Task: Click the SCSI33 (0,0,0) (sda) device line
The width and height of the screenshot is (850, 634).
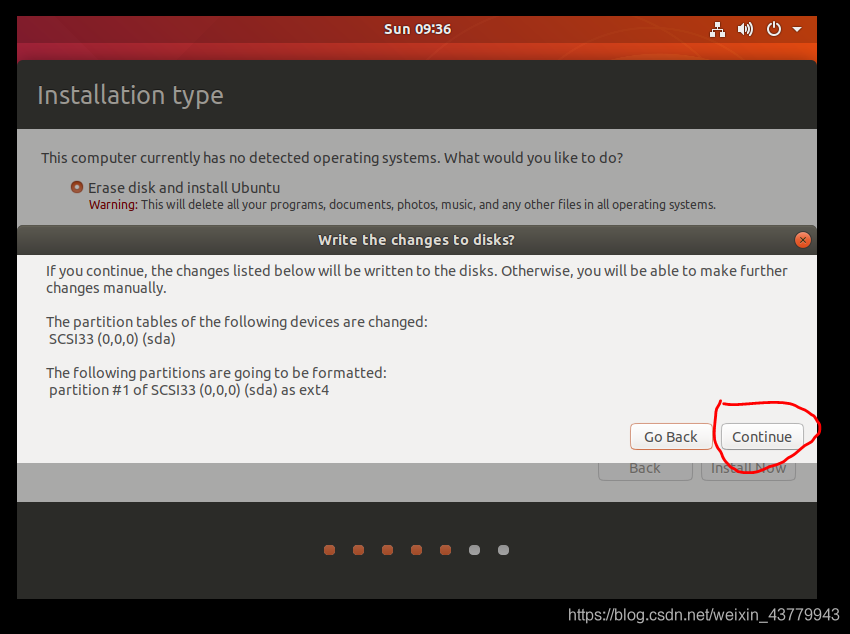Action: [x=112, y=339]
